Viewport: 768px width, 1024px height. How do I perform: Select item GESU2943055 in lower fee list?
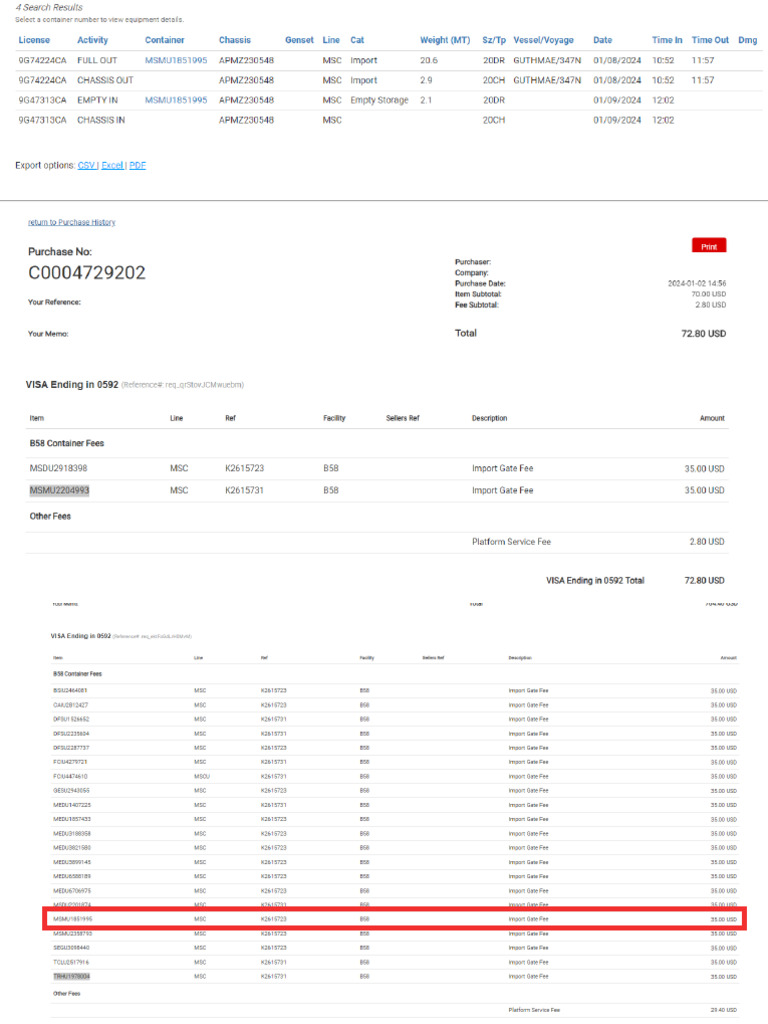click(71, 791)
